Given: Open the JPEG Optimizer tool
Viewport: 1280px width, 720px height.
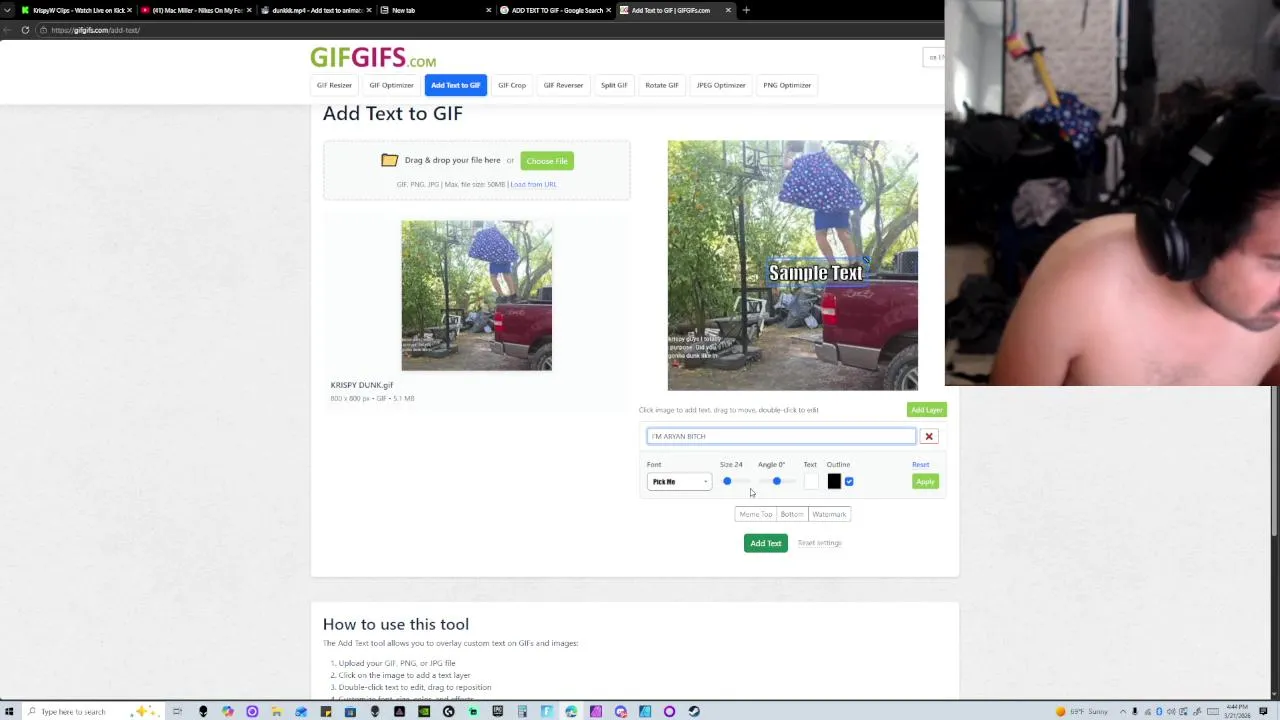Looking at the screenshot, I should click(721, 85).
